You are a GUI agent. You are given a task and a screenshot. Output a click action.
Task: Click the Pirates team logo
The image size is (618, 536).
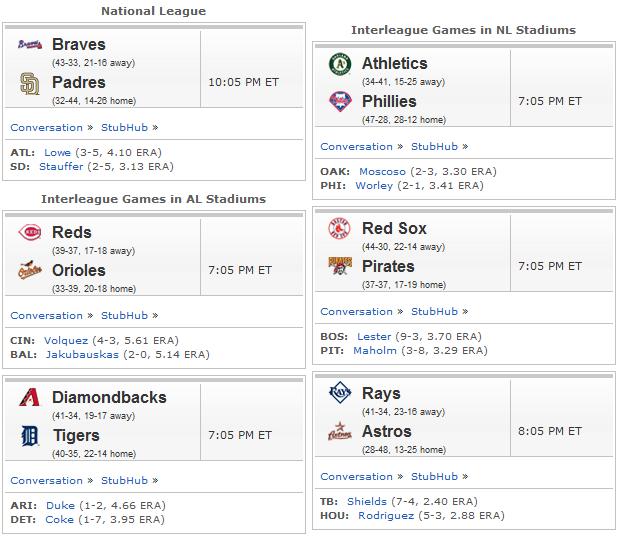340,266
